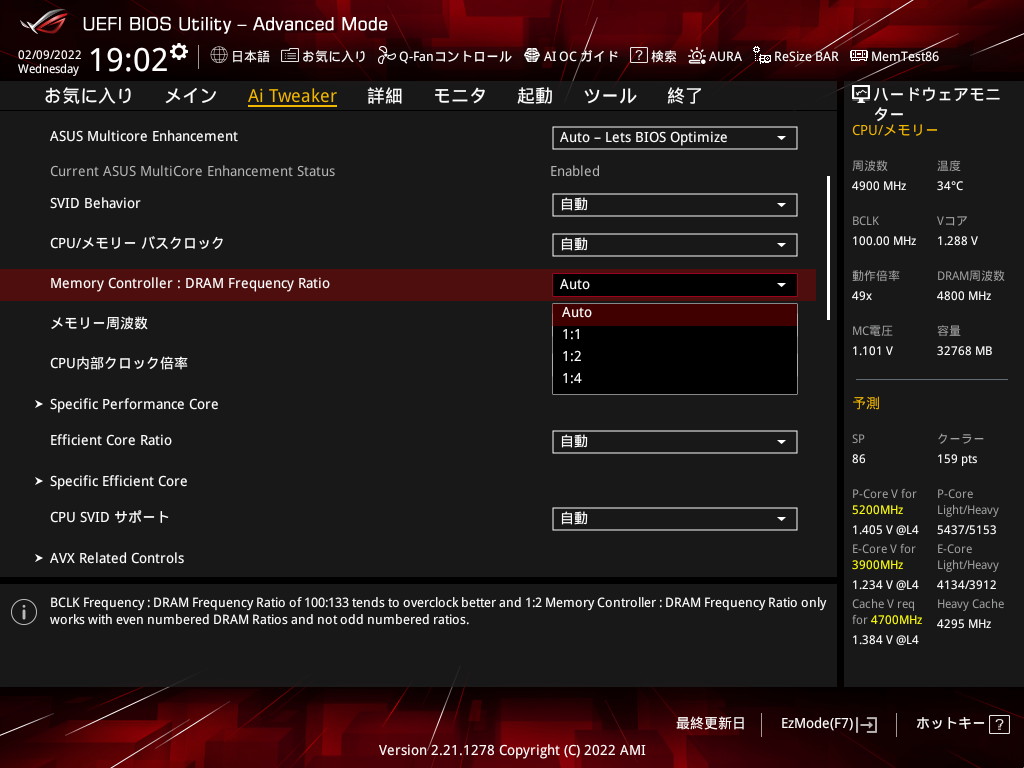This screenshot has height=768, width=1024.
Task: Open SVID Behavior dropdown
Action: (x=675, y=204)
